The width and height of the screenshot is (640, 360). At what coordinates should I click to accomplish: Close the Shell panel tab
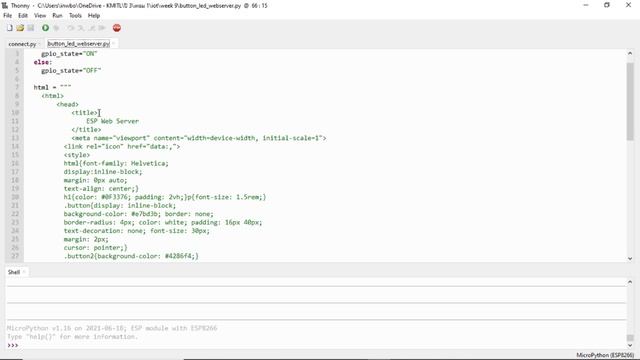tap(24, 272)
